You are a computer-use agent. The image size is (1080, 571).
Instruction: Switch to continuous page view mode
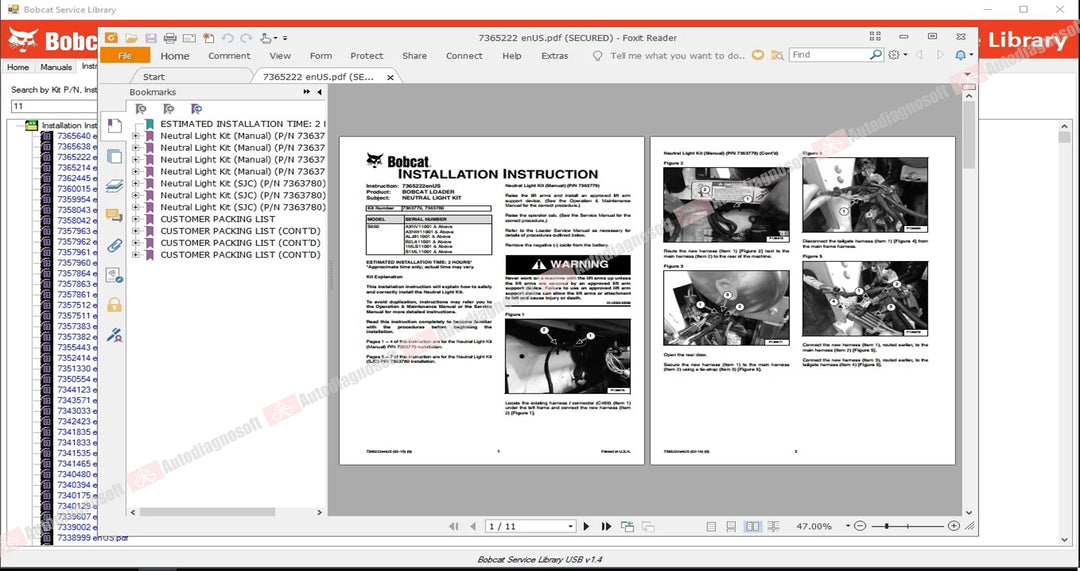click(731, 526)
